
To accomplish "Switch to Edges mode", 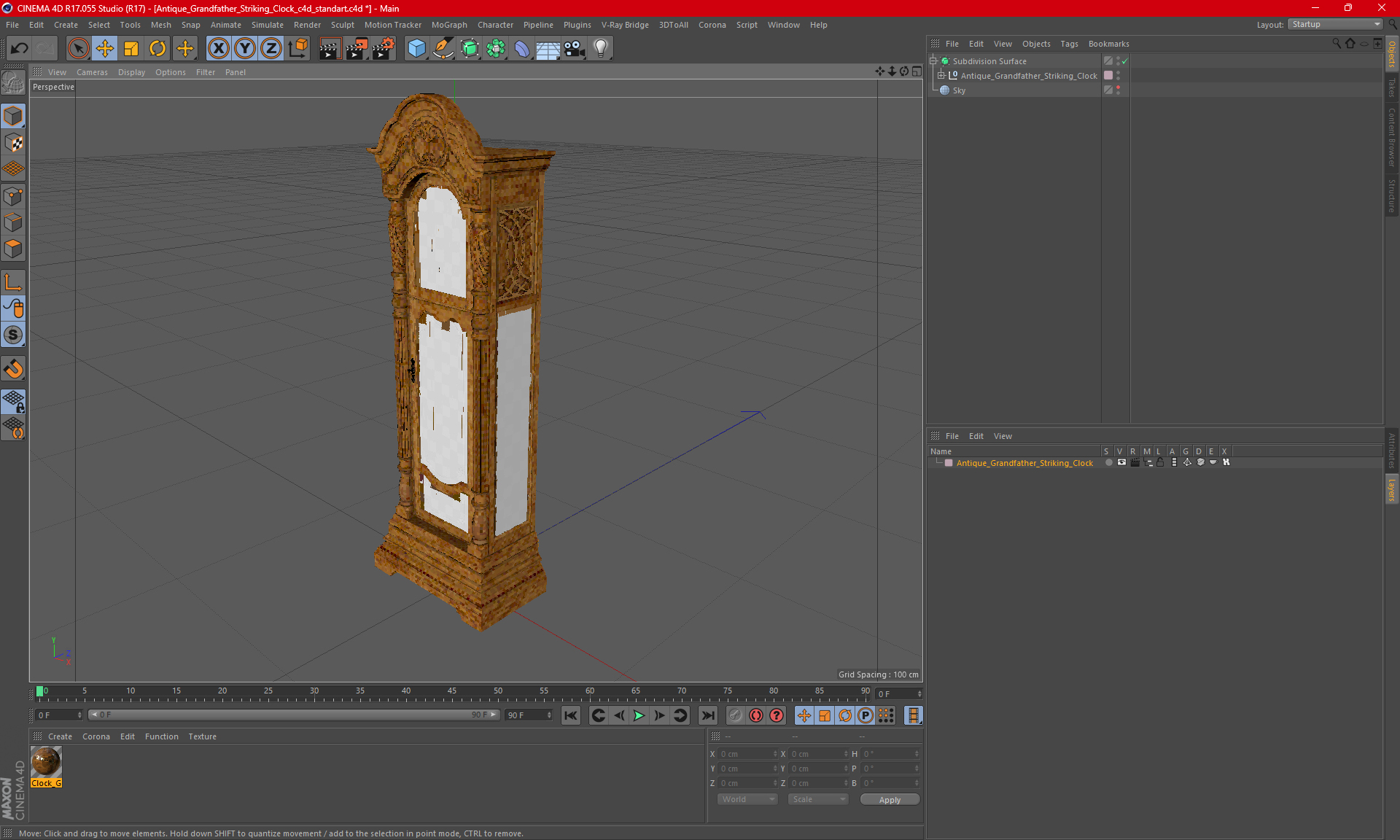I will [13, 222].
